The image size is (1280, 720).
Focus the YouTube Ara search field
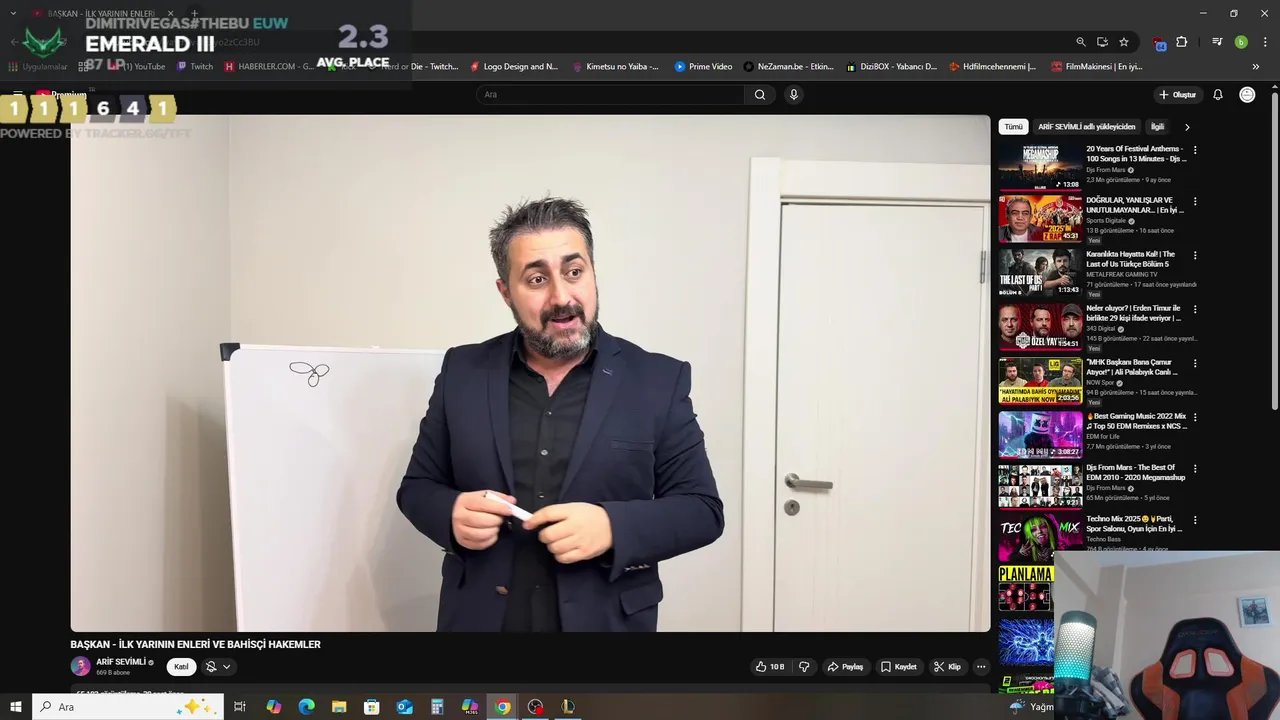pyautogui.click(x=610, y=95)
